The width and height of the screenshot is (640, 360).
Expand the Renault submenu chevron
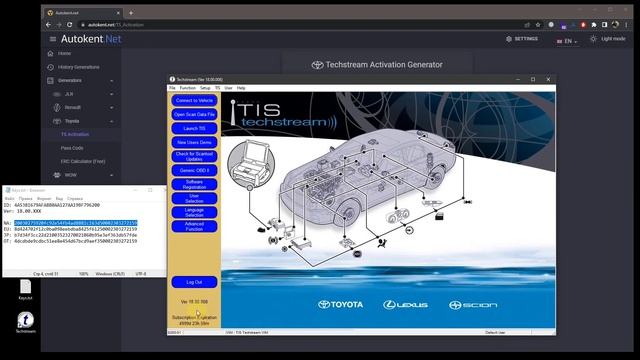[111, 108]
